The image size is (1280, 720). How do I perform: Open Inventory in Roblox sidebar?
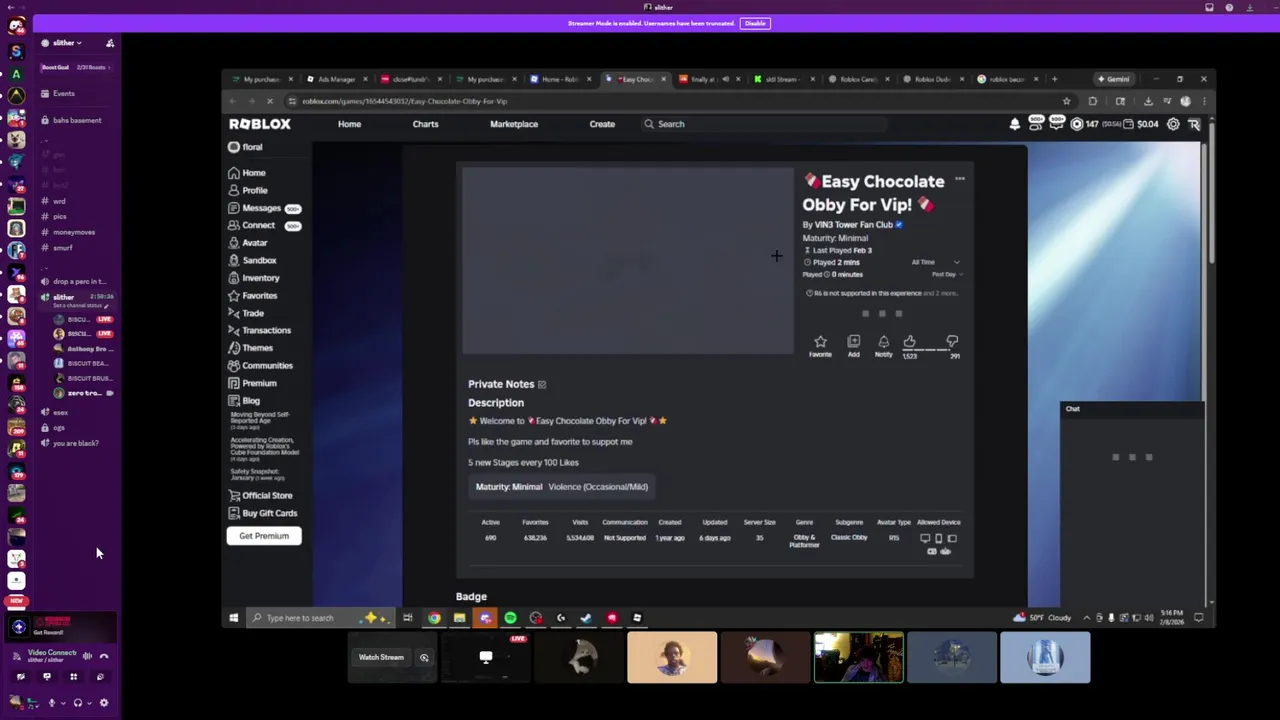pos(254,278)
